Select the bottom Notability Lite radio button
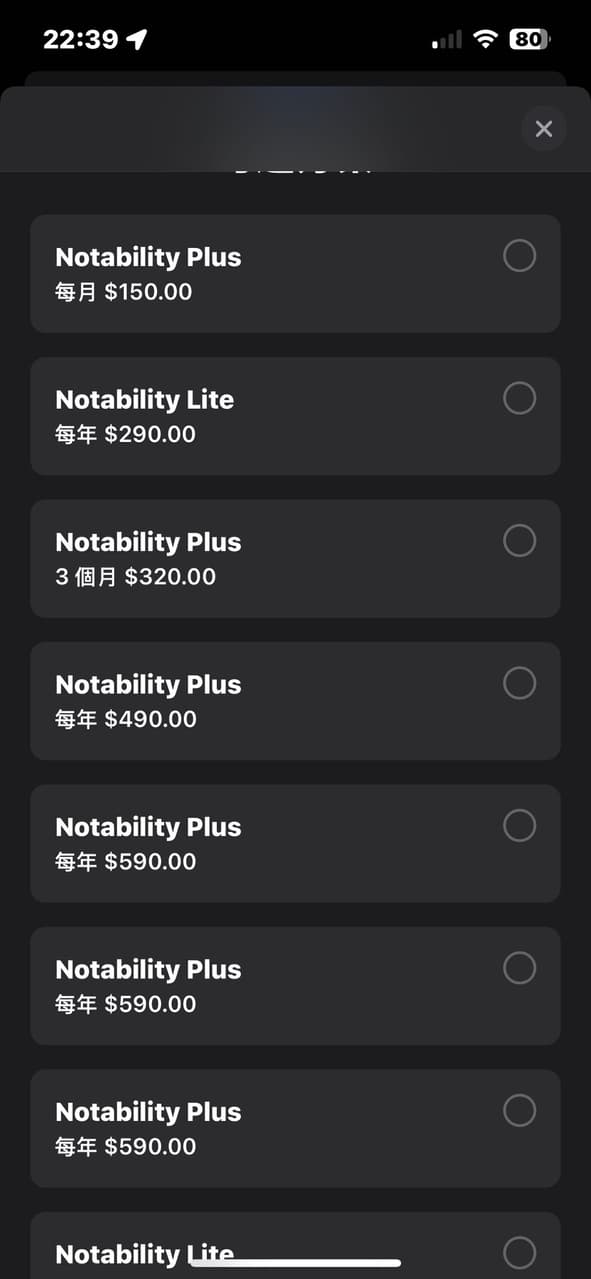The image size is (591, 1279). [519, 1252]
